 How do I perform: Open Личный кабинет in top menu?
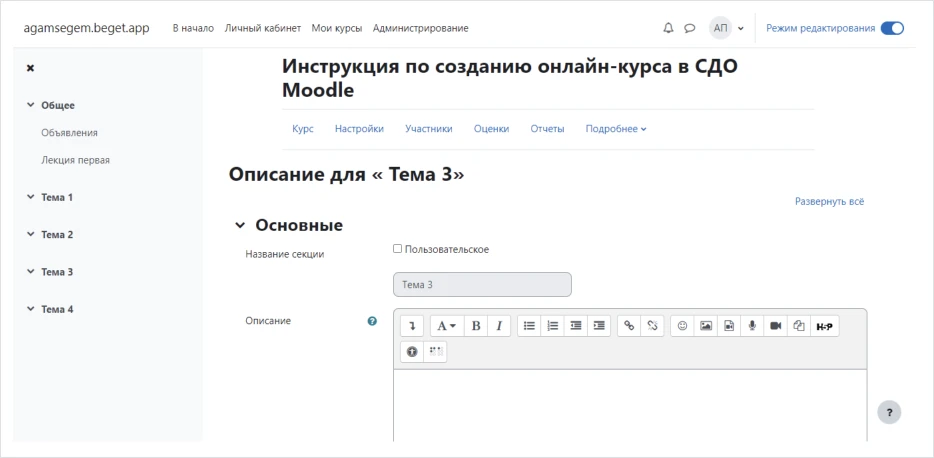[x=263, y=28]
